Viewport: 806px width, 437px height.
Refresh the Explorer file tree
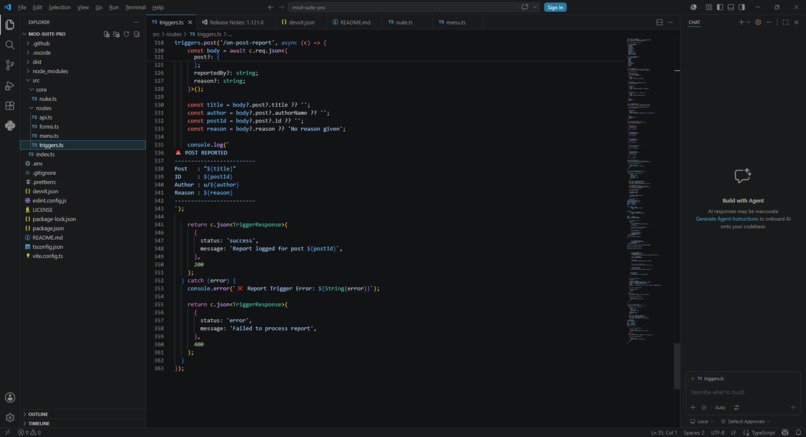126,34
